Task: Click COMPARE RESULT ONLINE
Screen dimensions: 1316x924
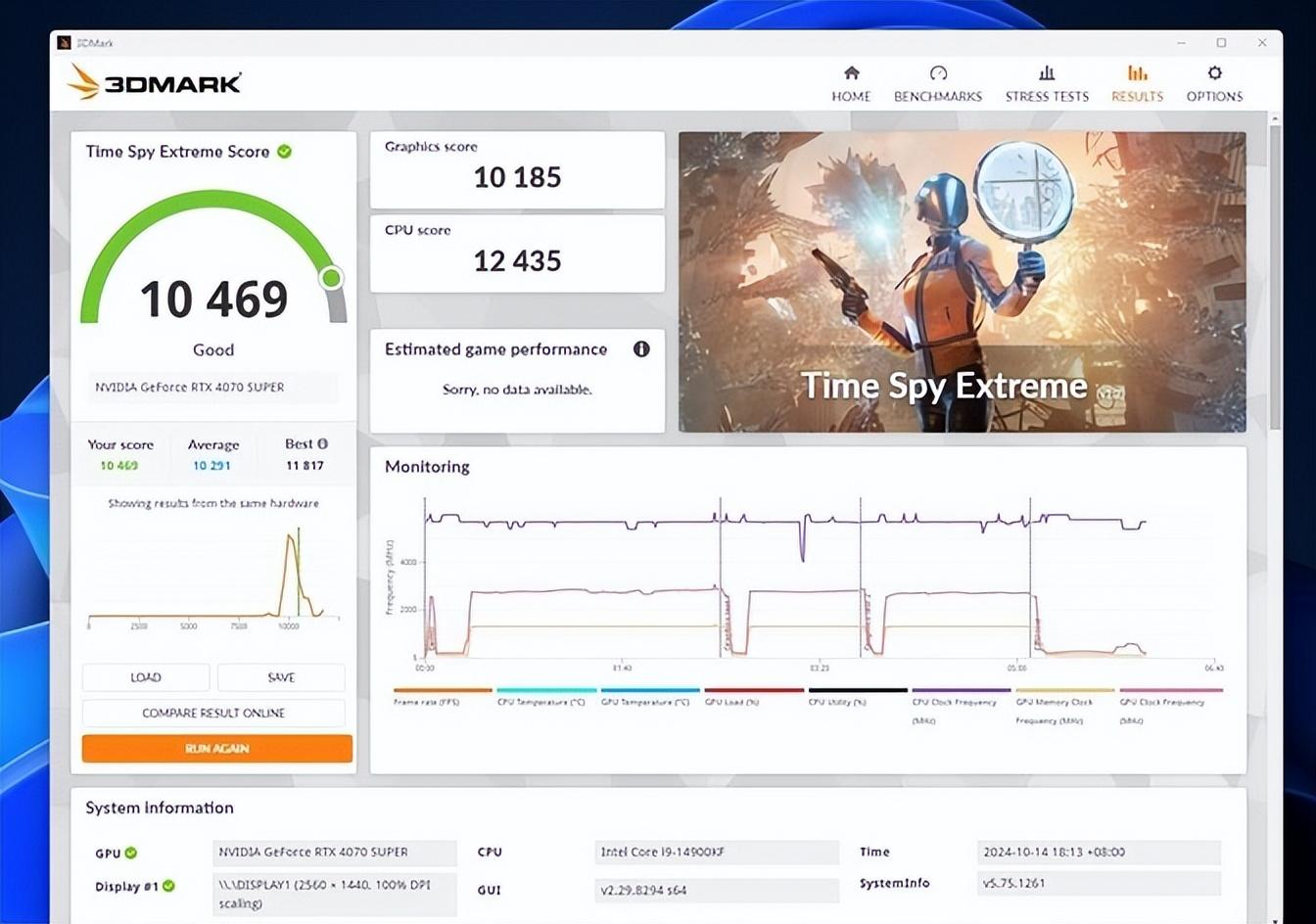Action: (213, 713)
